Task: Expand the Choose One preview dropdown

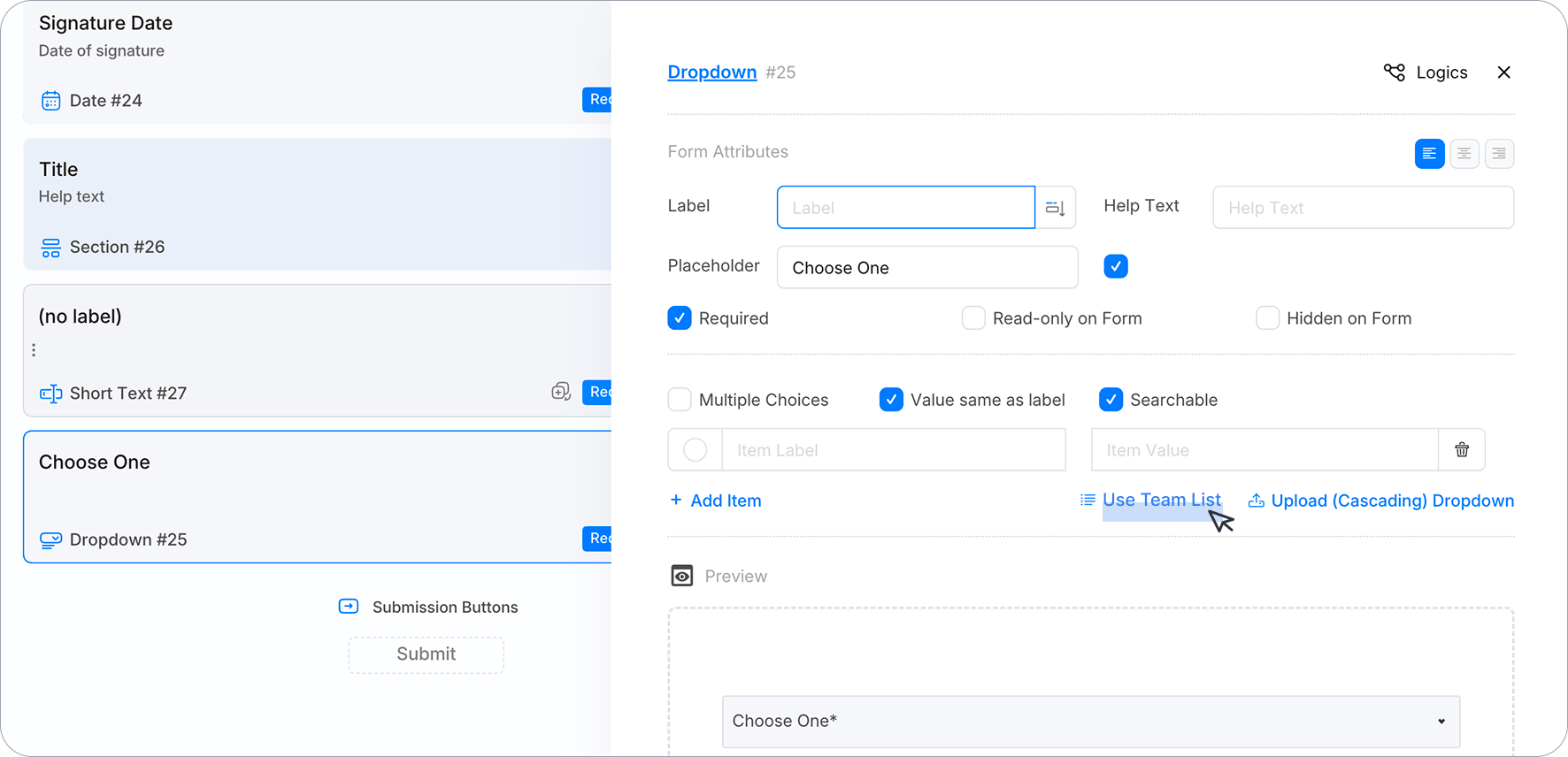Action: [1091, 722]
